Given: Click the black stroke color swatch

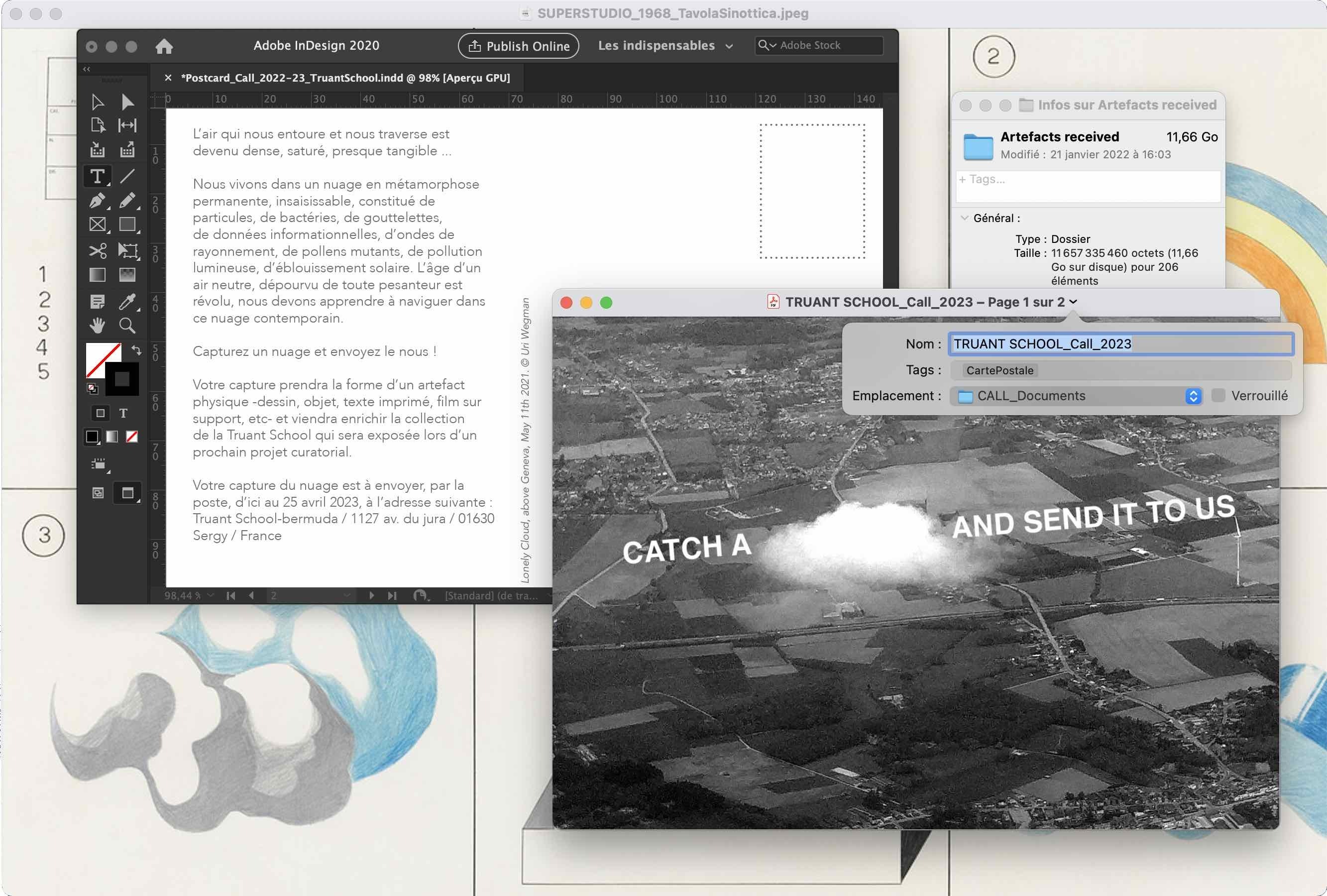Looking at the screenshot, I should coord(122,379).
